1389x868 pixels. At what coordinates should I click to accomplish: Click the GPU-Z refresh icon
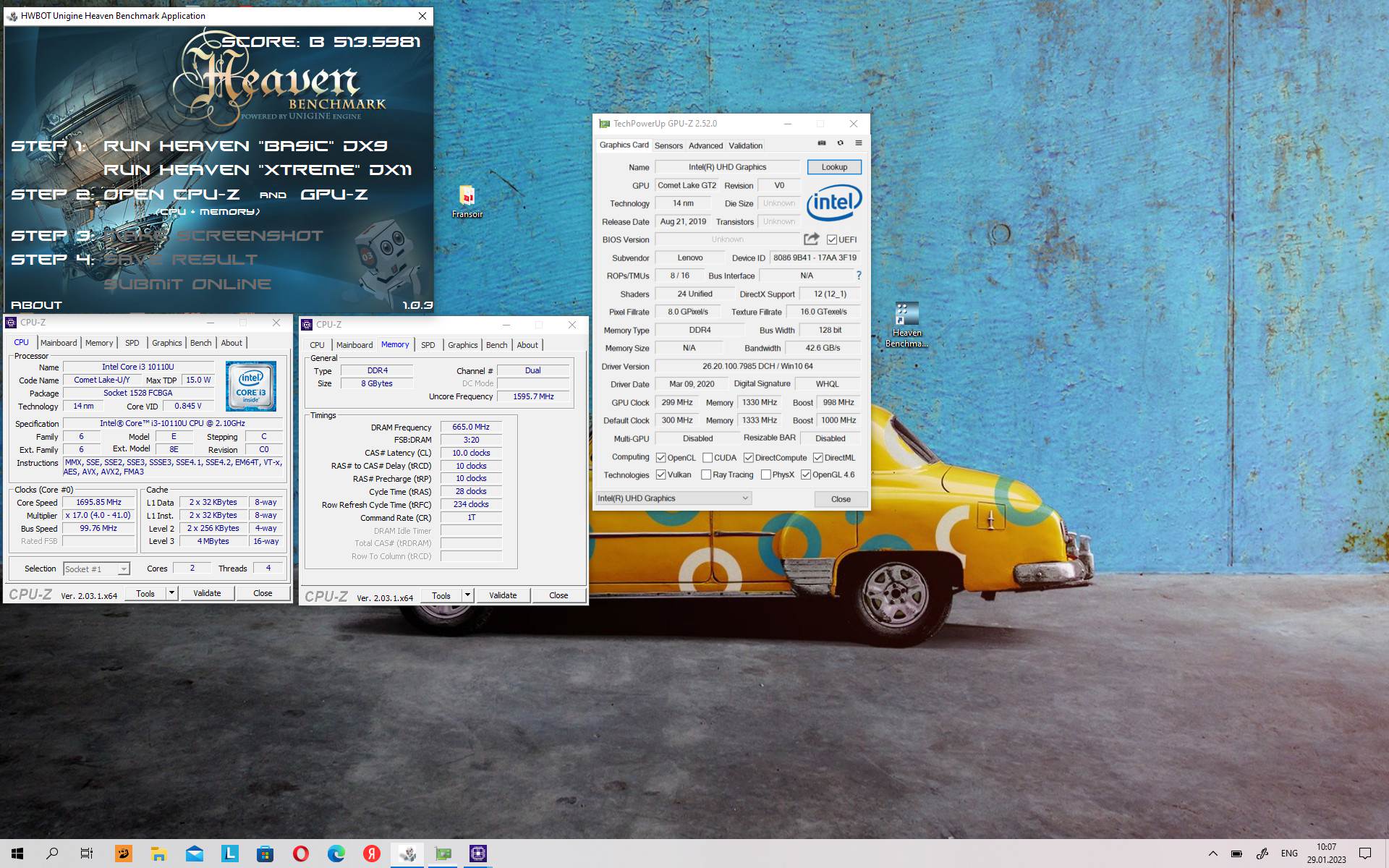[840, 143]
